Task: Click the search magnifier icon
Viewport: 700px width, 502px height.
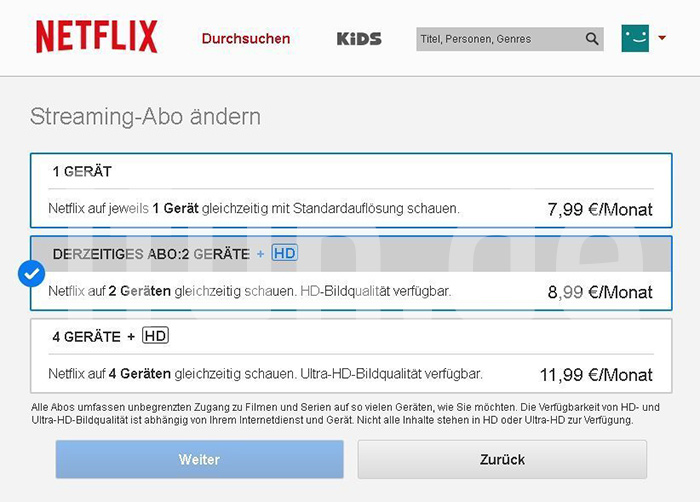Action: click(x=592, y=39)
